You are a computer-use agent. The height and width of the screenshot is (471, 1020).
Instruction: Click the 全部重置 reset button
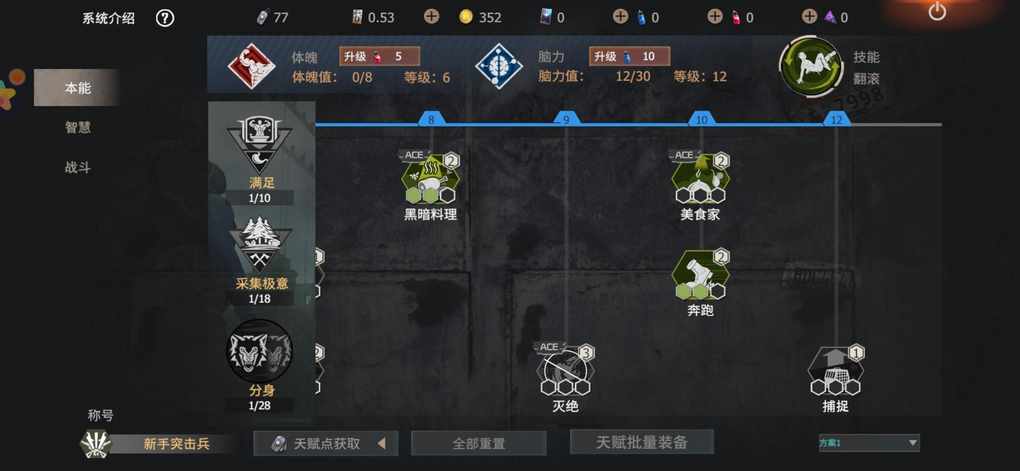[x=478, y=444]
